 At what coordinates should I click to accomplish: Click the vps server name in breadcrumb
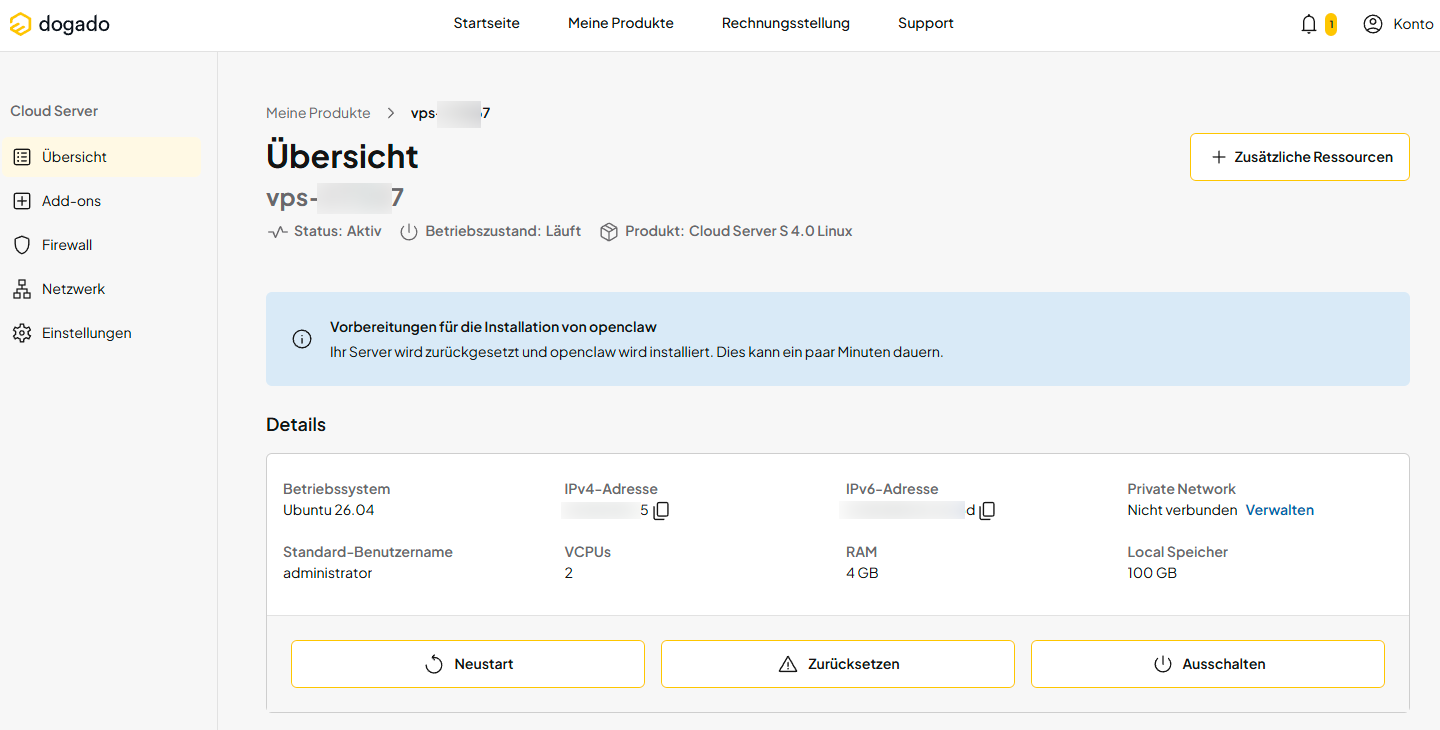pyautogui.click(x=450, y=113)
